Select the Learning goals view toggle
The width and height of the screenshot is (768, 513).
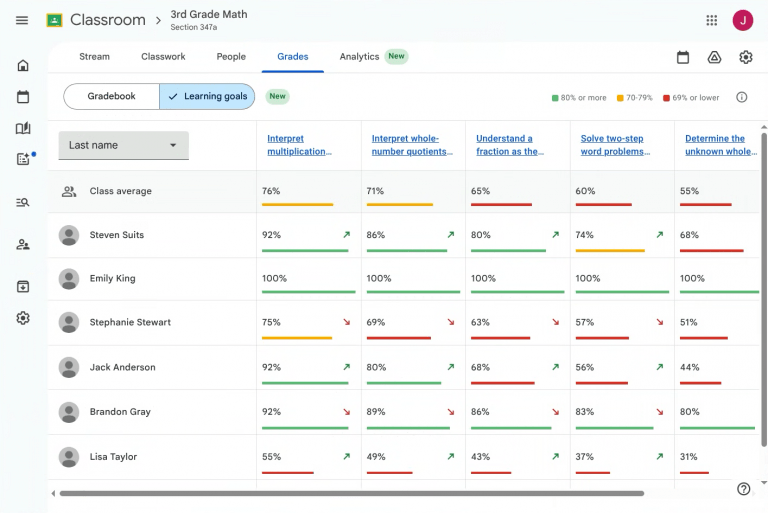[x=207, y=96]
